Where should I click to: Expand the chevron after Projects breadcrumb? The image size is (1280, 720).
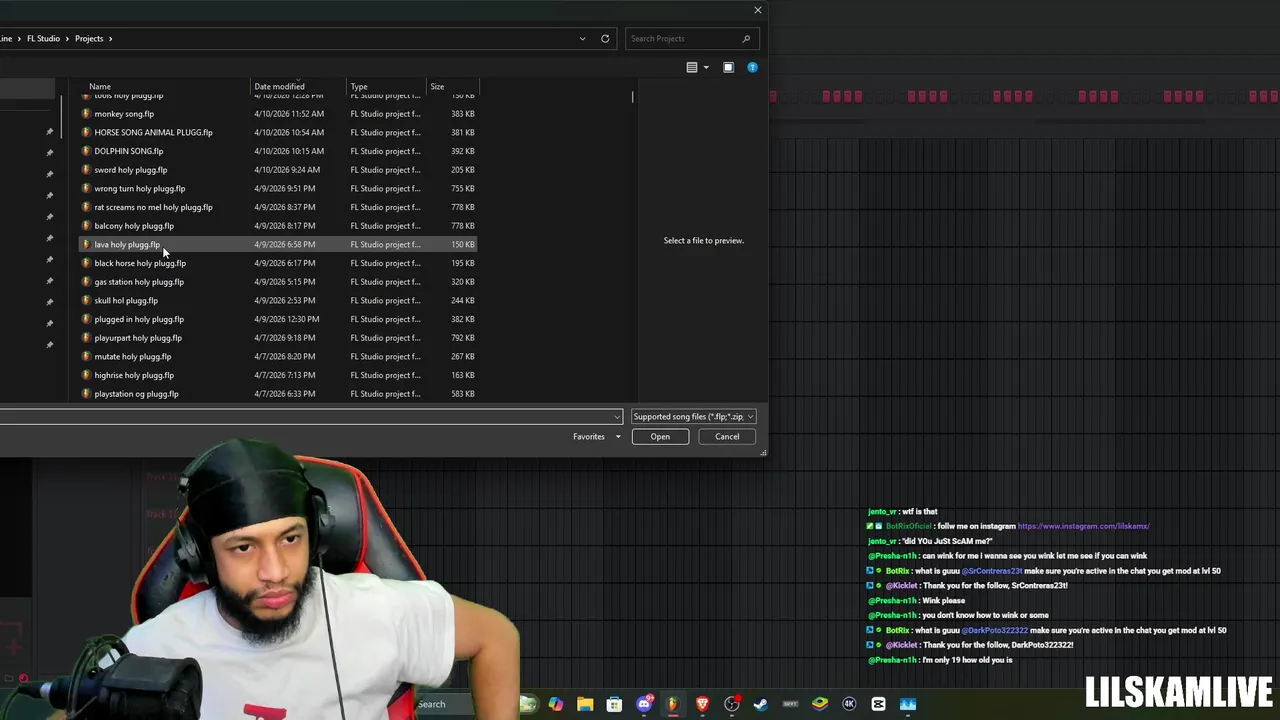coord(111,39)
